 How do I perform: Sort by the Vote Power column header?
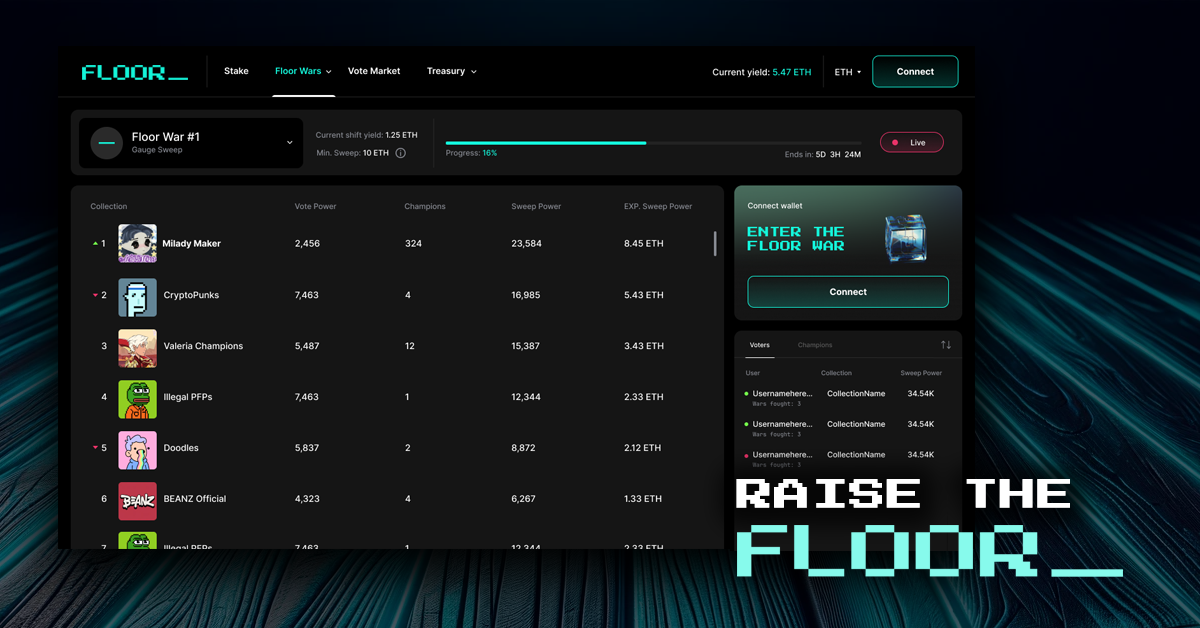point(316,207)
